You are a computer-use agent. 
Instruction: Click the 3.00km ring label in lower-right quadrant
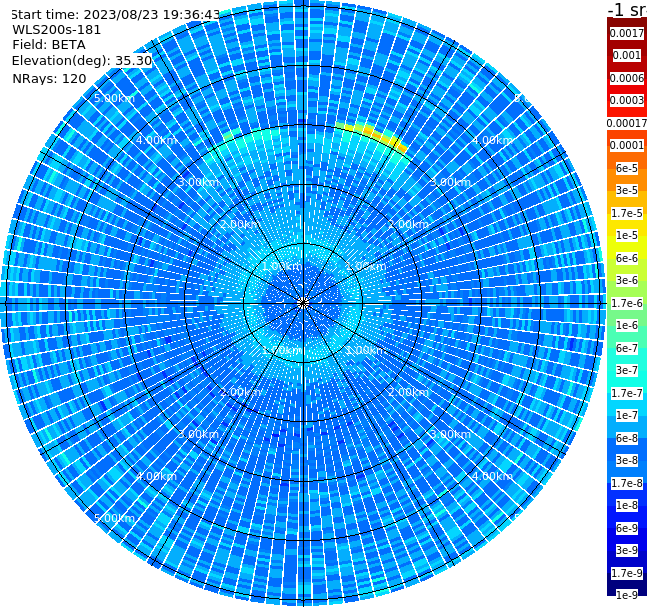pos(451,434)
